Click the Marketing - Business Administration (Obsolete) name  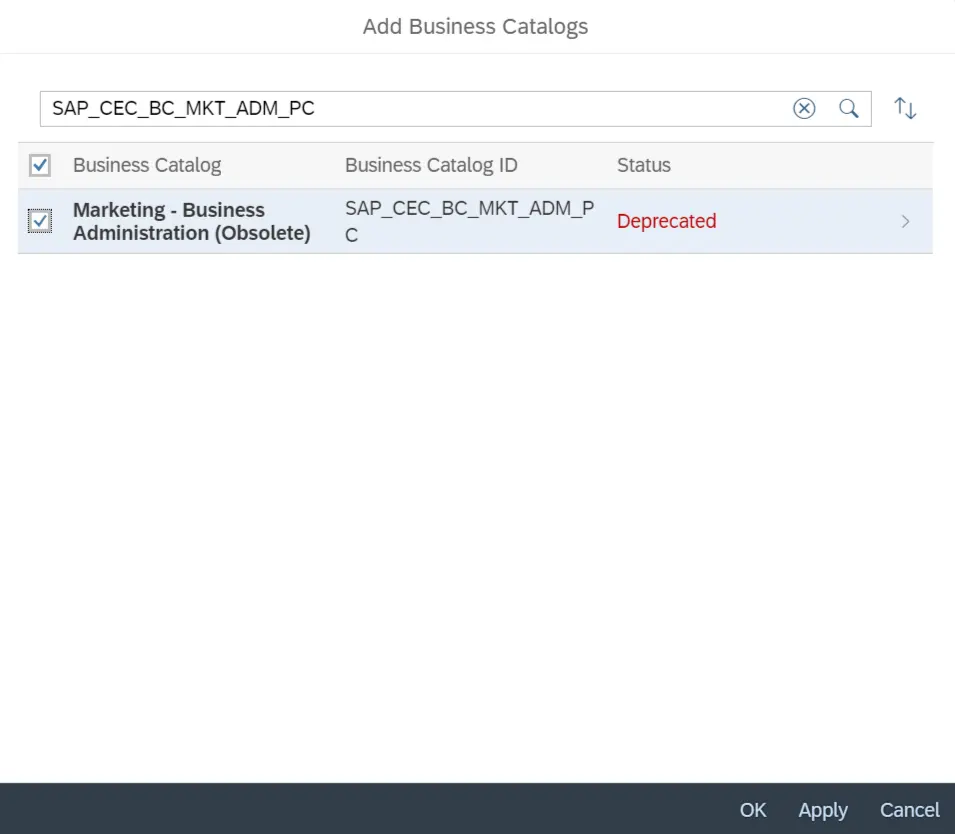coord(192,221)
